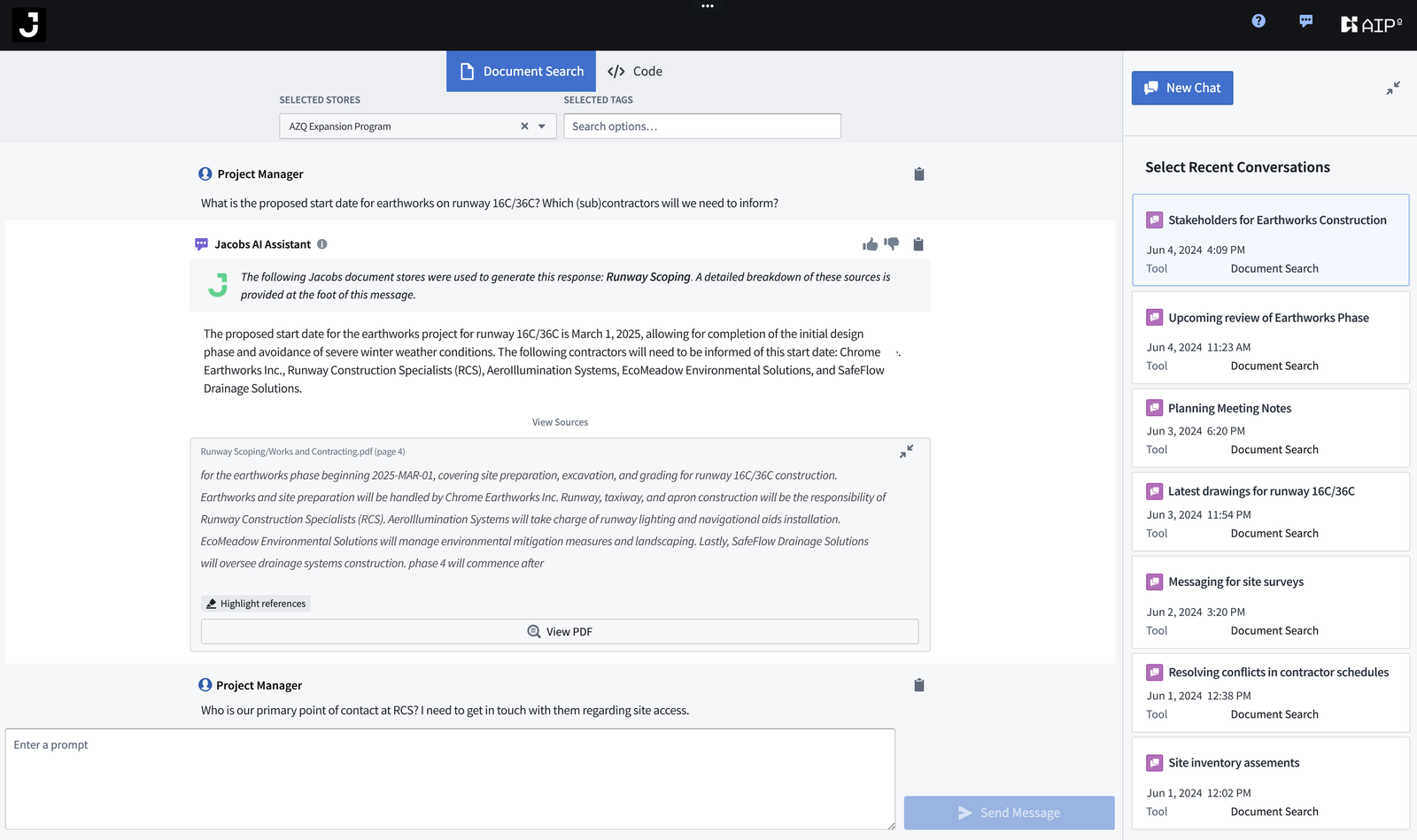Clear the AZQ Expansion Program store selection
1417x840 pixels.
pos(524,126)
